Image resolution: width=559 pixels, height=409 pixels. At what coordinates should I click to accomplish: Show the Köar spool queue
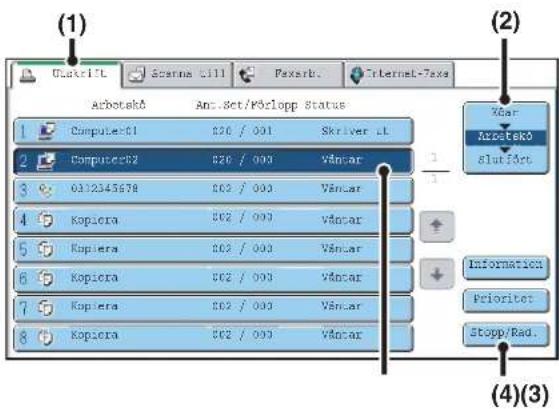(x=506, y=113)
